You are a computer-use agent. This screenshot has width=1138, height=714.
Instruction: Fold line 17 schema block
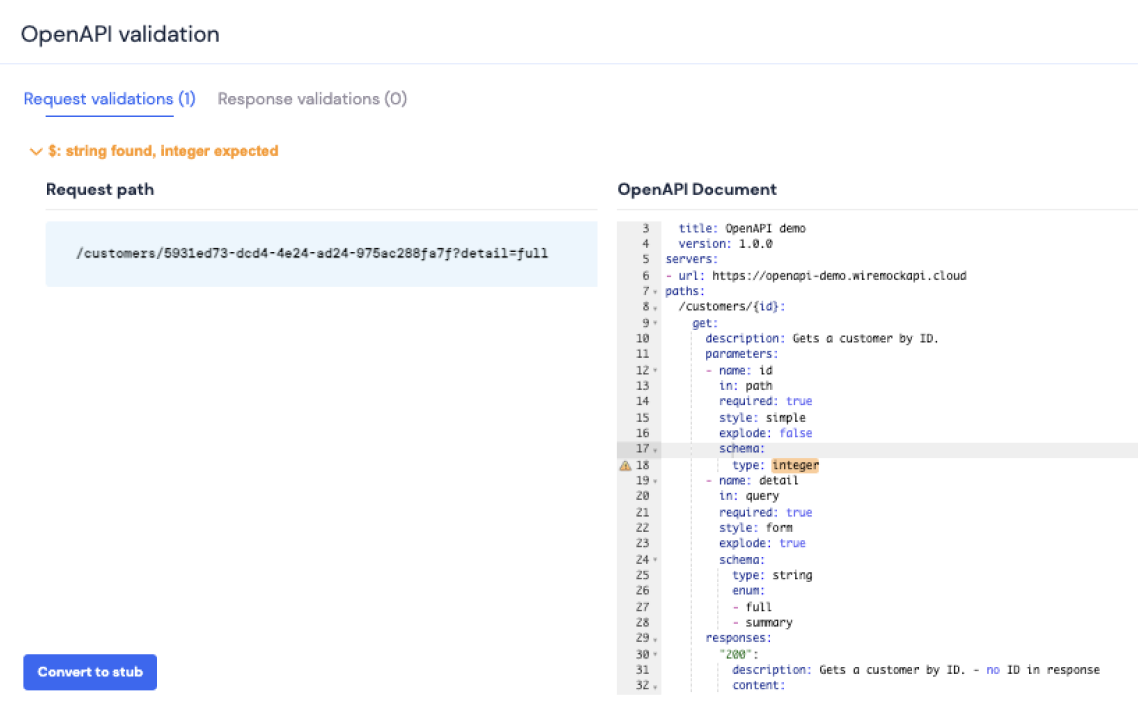click(655, 449)
